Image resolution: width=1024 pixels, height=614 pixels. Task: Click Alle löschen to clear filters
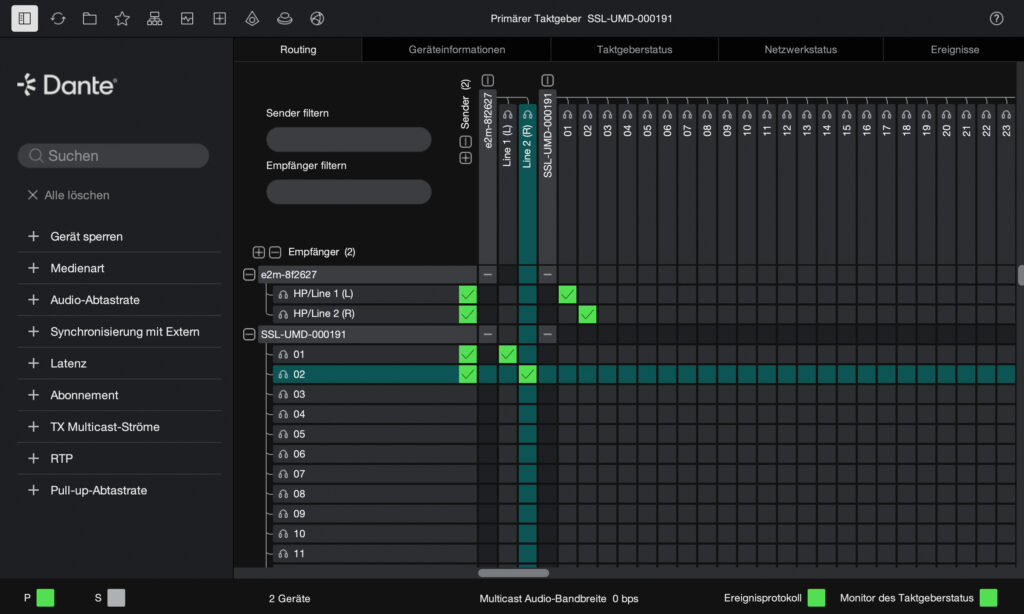(x=68, y=195)
